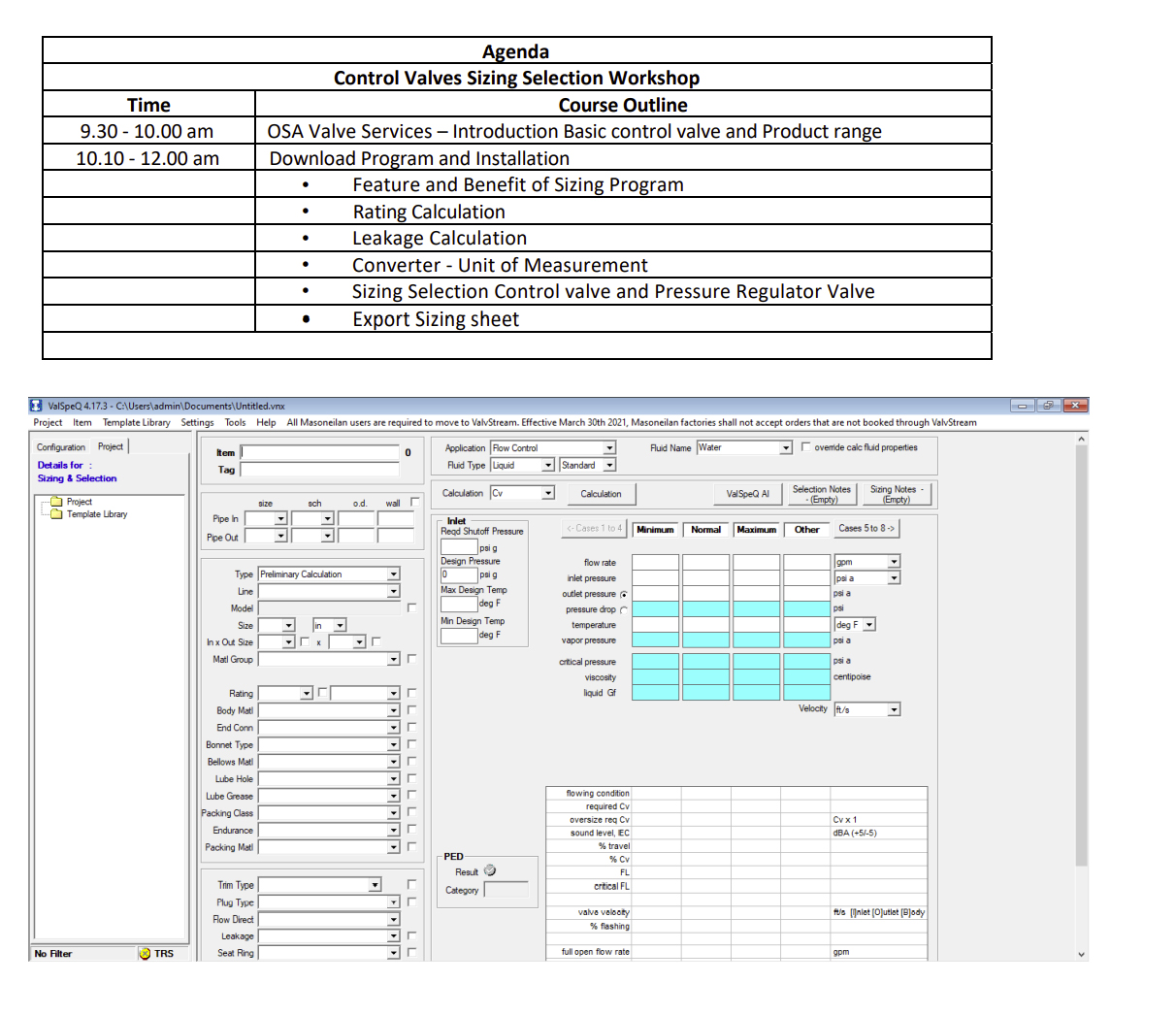
Task: Tick the checkbox next to Body Matl
Action: point(411,710)
